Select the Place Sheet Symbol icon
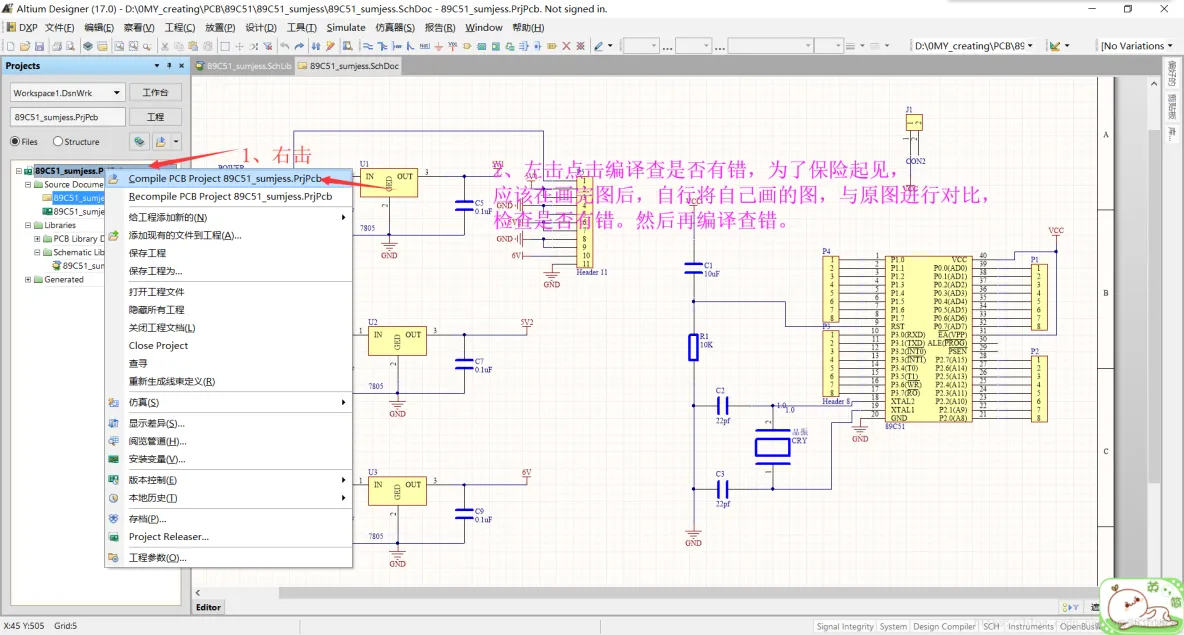The width and height of the screenshot is (1184, 635). (481, 46)
